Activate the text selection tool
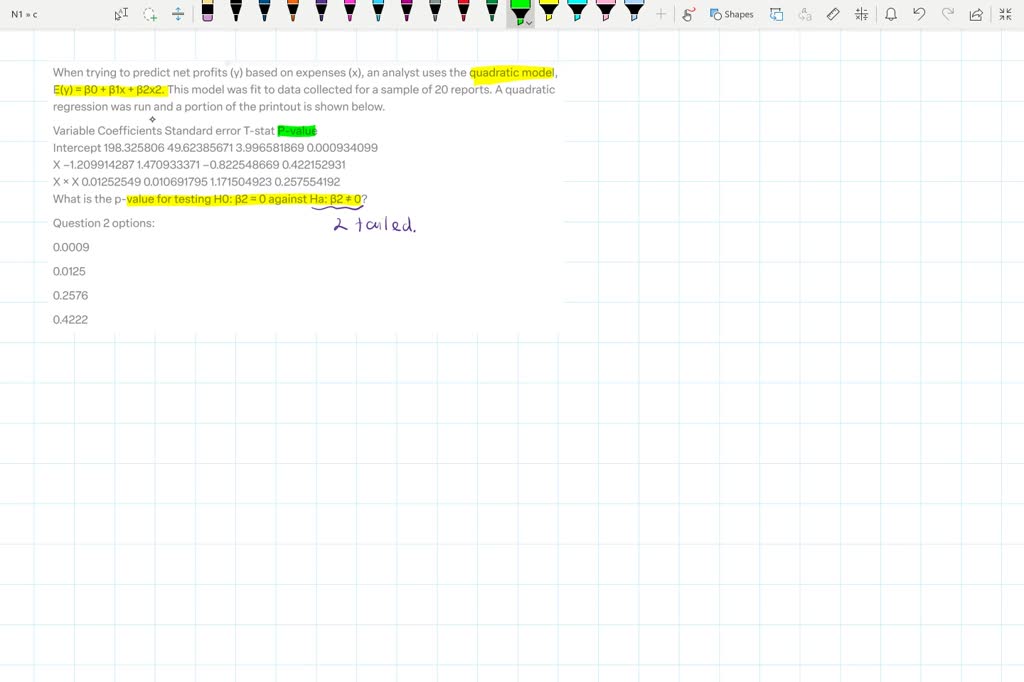The height and width of the screenshot is (682, 1024). point(121,14)
